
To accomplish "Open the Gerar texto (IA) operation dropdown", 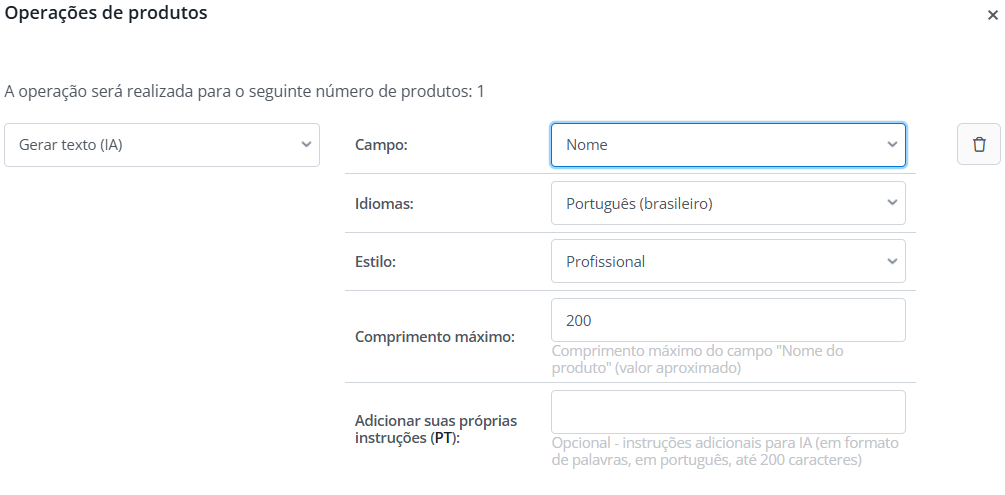I will [x=162, y=145].
